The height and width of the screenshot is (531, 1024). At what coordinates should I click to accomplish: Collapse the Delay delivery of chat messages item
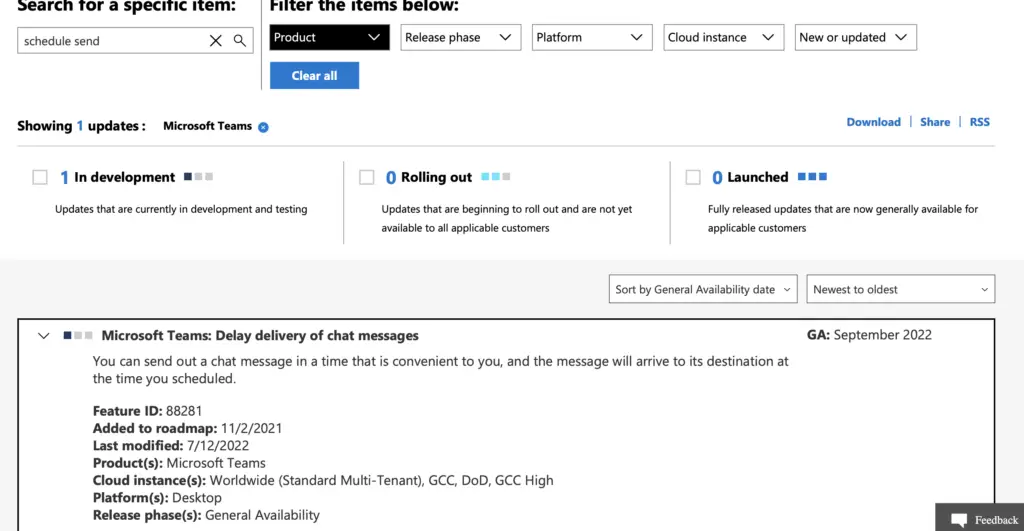[43, 336]
